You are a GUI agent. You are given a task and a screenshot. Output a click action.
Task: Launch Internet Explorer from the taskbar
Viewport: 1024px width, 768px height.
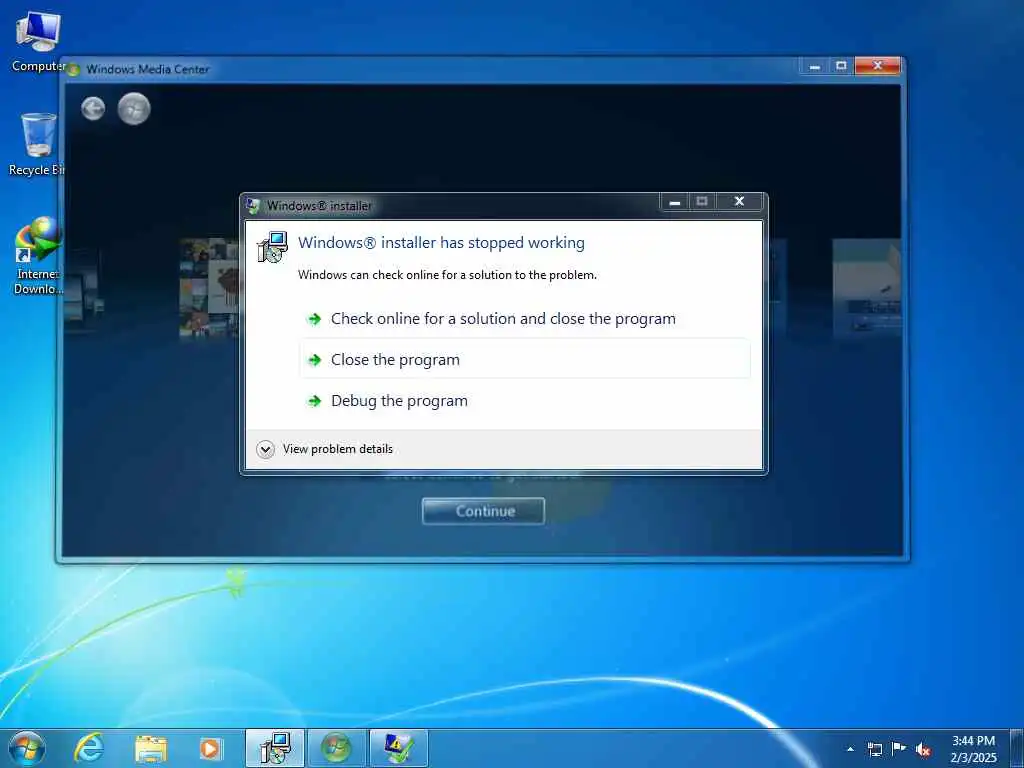(x=88, y=748)
